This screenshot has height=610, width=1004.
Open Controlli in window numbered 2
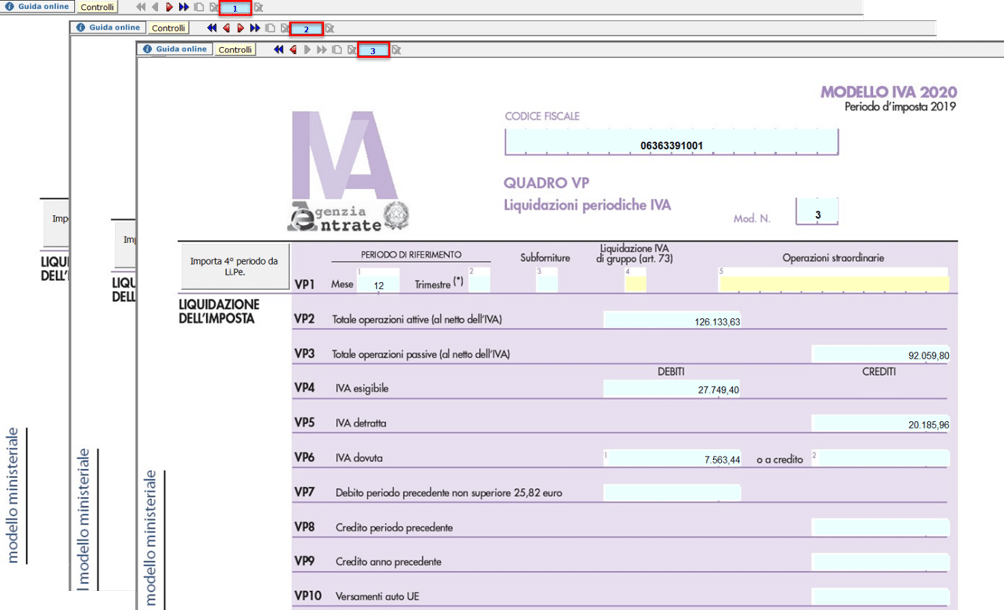tap(168, 28)
